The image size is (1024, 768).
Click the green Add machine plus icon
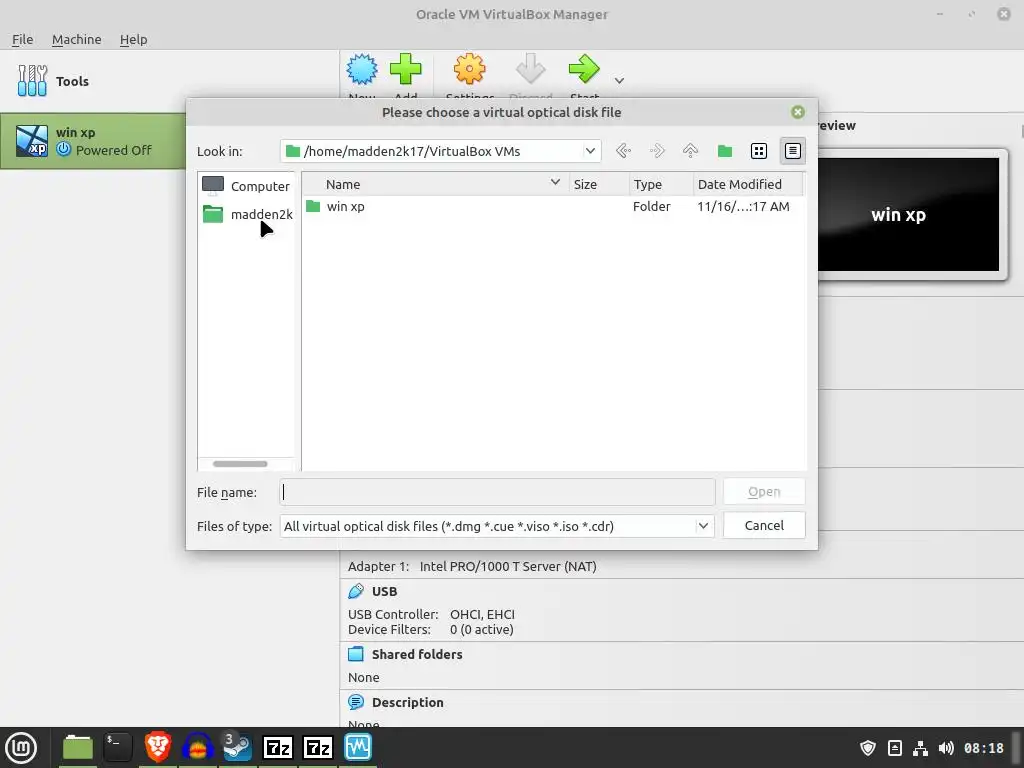point(406,69)
